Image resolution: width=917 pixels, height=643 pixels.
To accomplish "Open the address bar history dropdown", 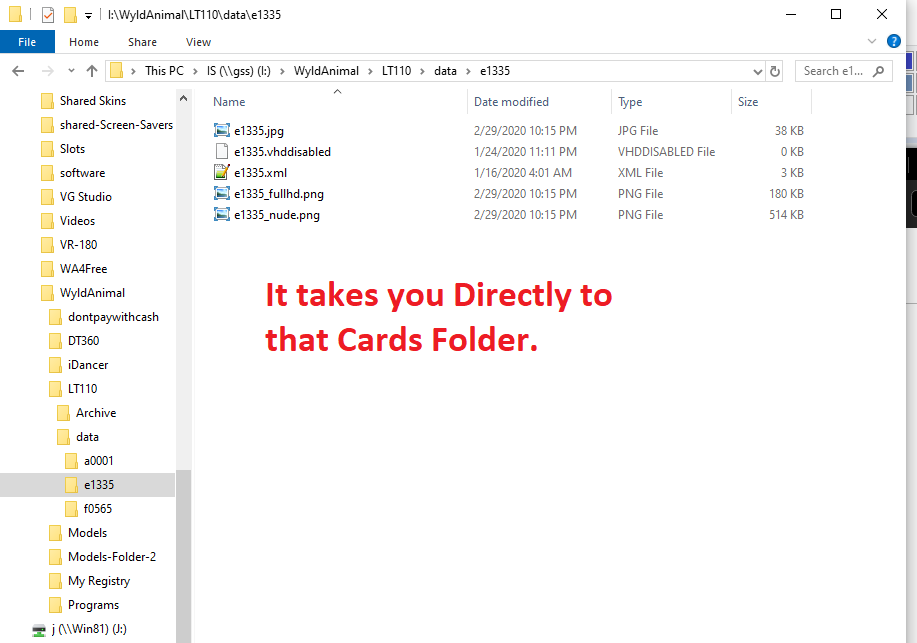I will click(x=757, y=71).
